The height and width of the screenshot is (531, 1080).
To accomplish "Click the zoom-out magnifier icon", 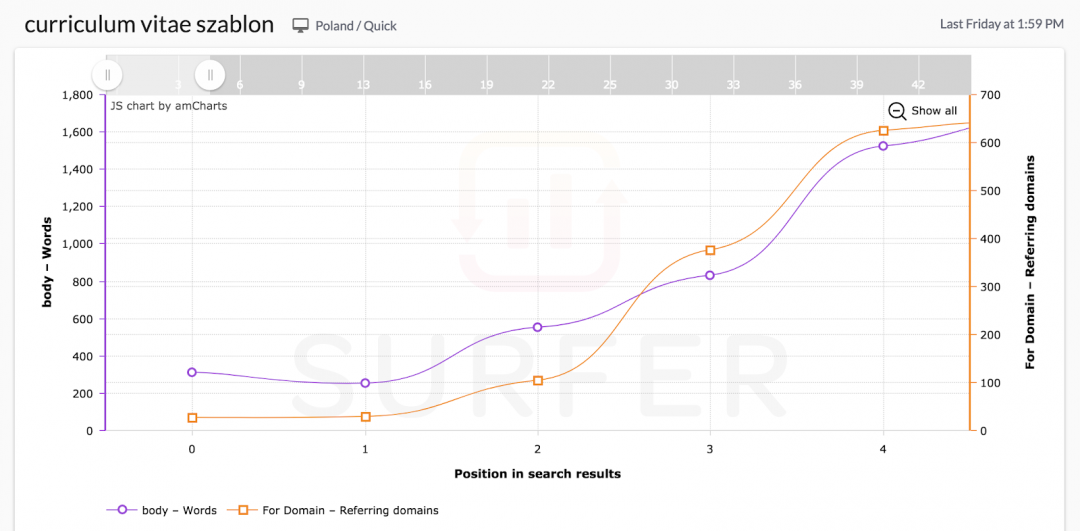I will point(897,111).
